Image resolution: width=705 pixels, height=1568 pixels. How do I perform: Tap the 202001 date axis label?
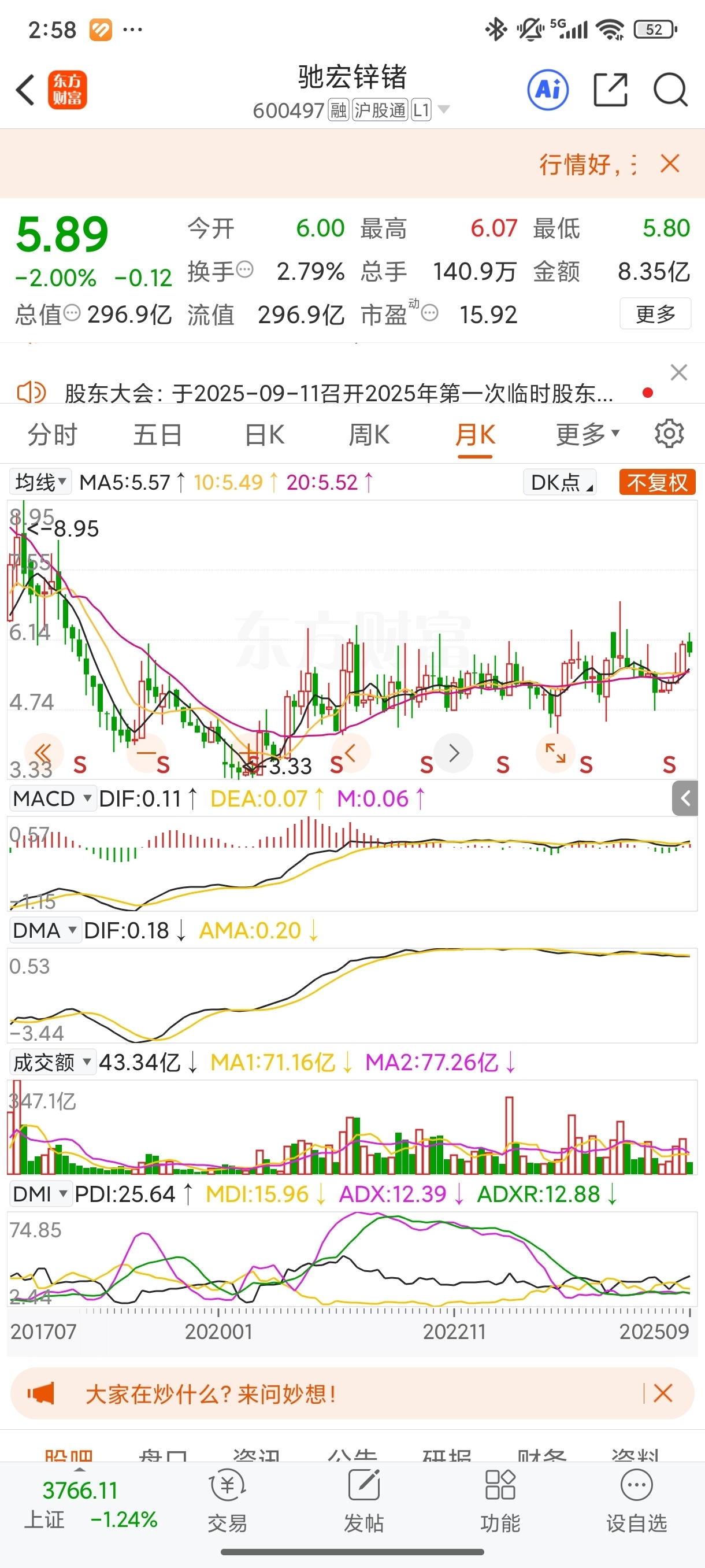[218, 1332]
